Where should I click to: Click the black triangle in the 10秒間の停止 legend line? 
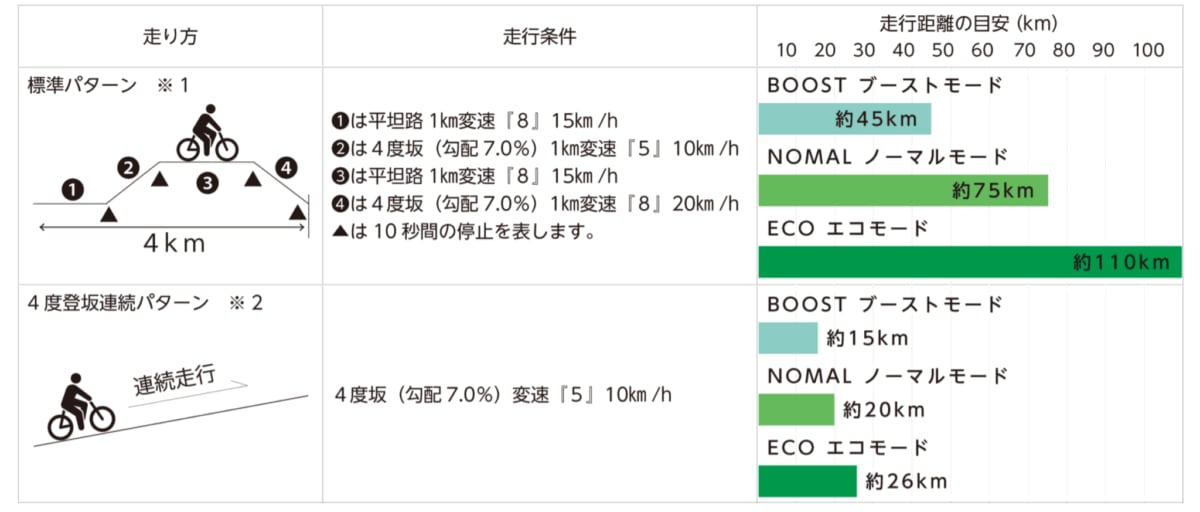point(338,235)
